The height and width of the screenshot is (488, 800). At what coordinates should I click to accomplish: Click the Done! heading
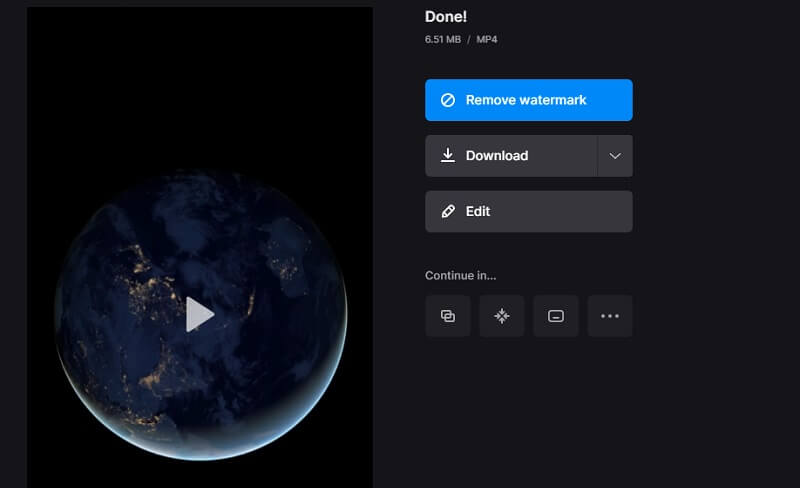[447, 17]
